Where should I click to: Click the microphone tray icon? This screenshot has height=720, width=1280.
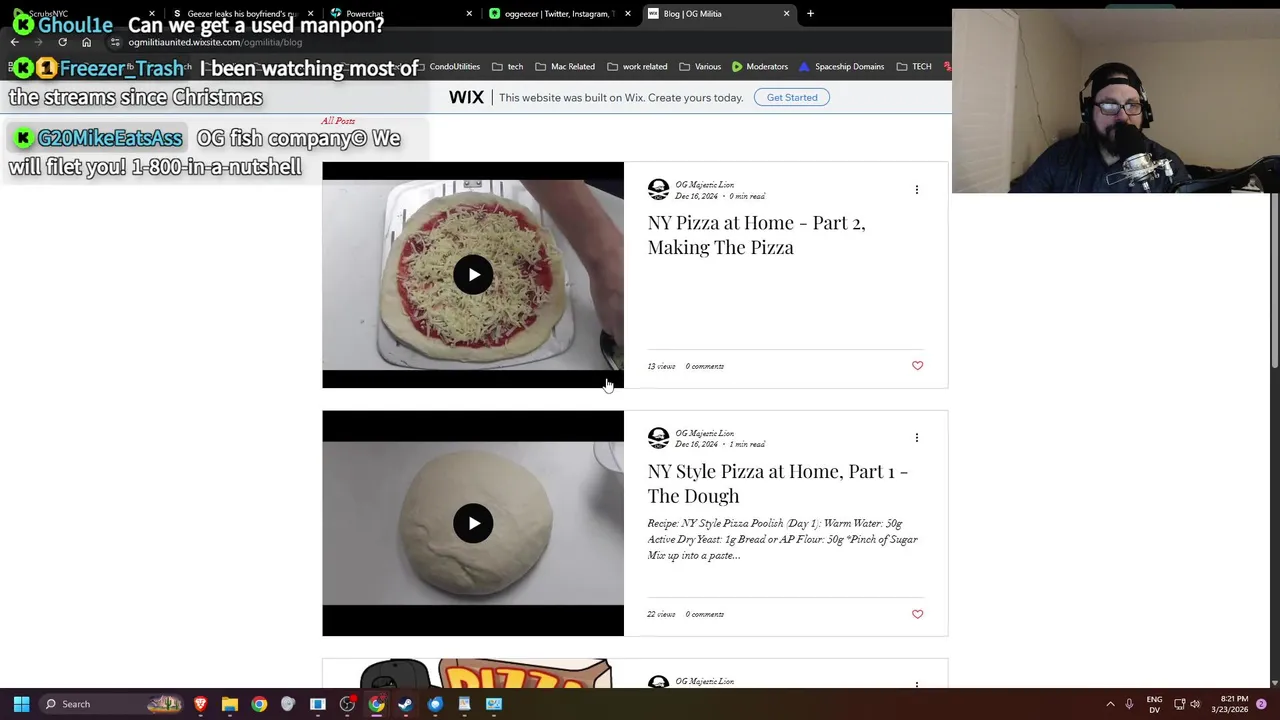pyautogui.click(x=1130, y=704)
